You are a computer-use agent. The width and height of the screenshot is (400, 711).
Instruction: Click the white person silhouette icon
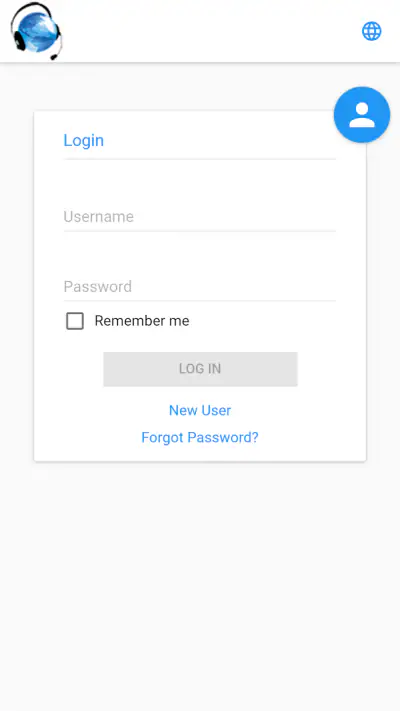tap(362, 115)
